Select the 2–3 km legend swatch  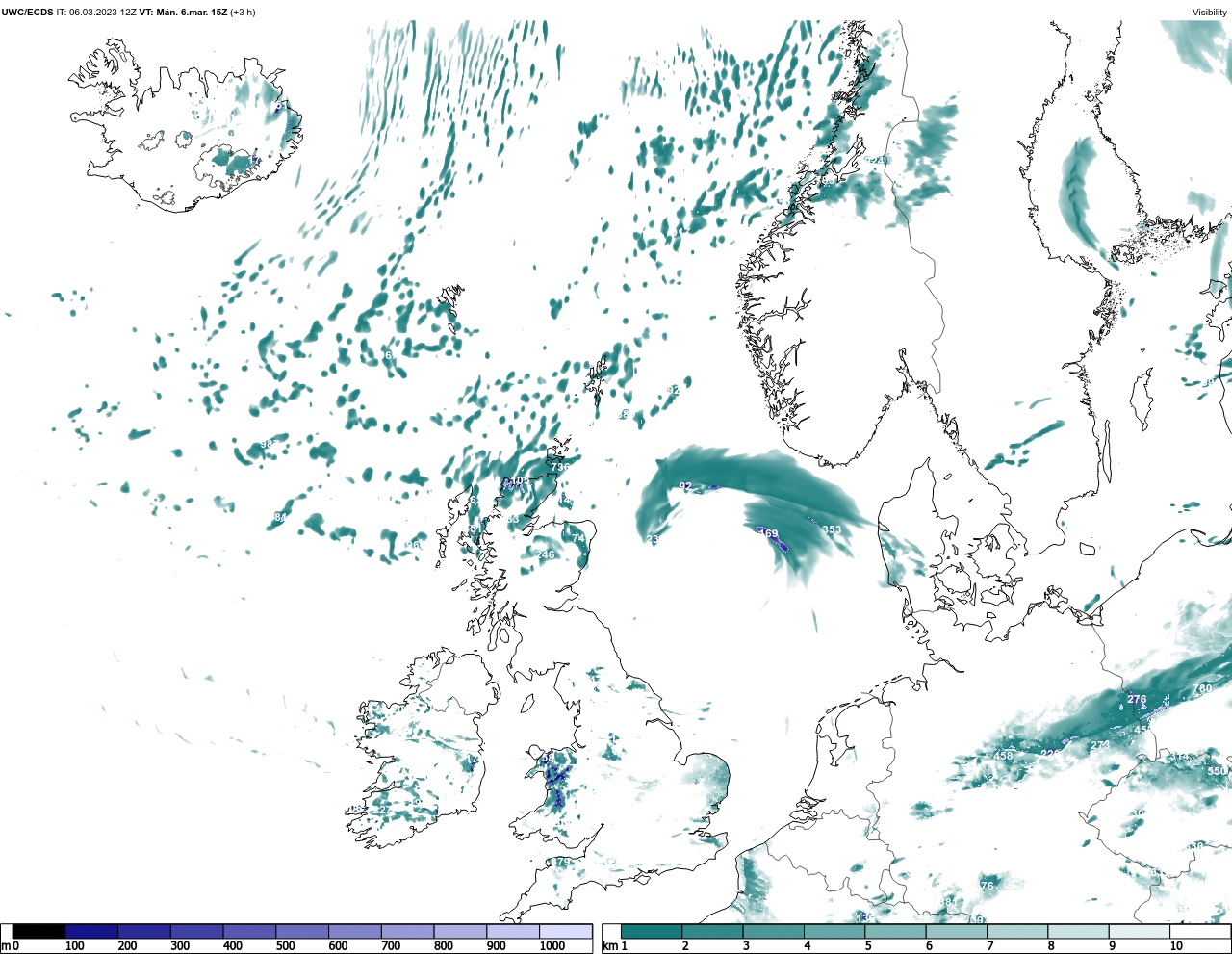tap(712, 932)
